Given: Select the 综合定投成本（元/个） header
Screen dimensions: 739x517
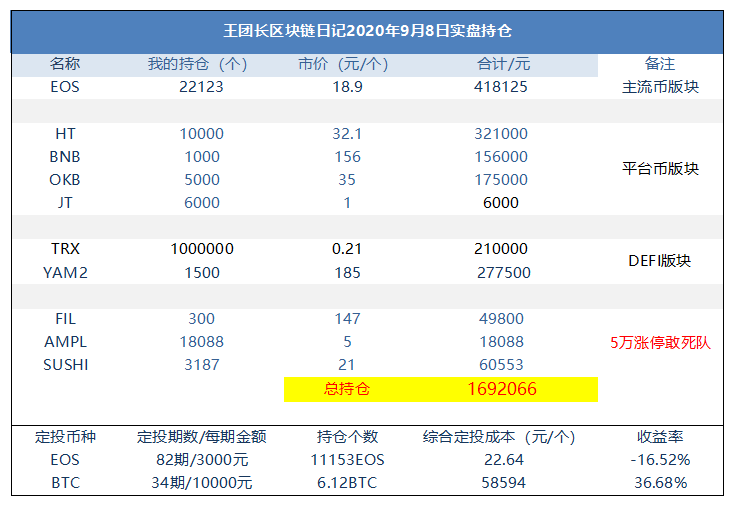Looking at the screenshot, I should click(499, 437).
